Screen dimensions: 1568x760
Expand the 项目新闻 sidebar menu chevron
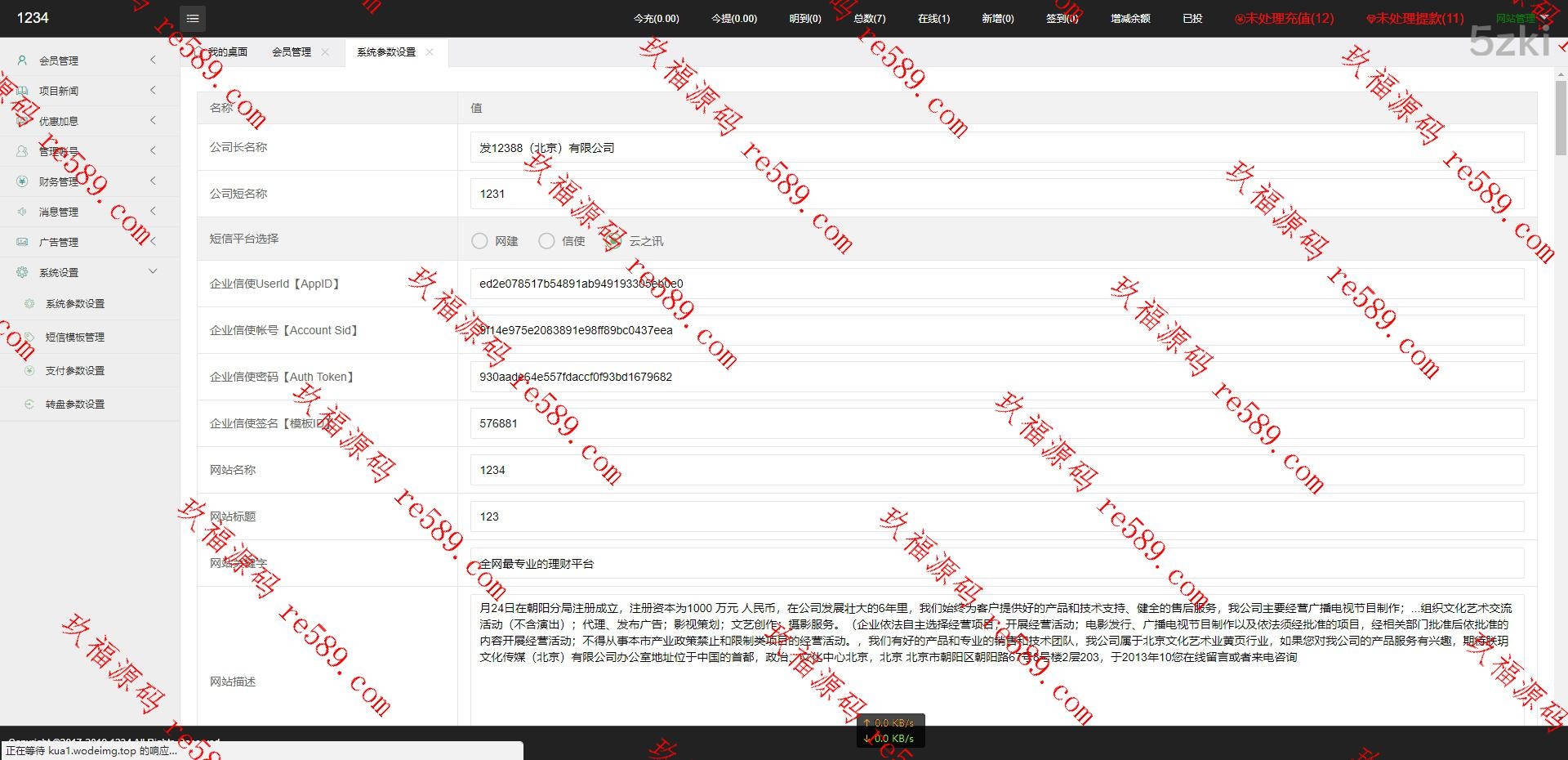pos(153,90)
